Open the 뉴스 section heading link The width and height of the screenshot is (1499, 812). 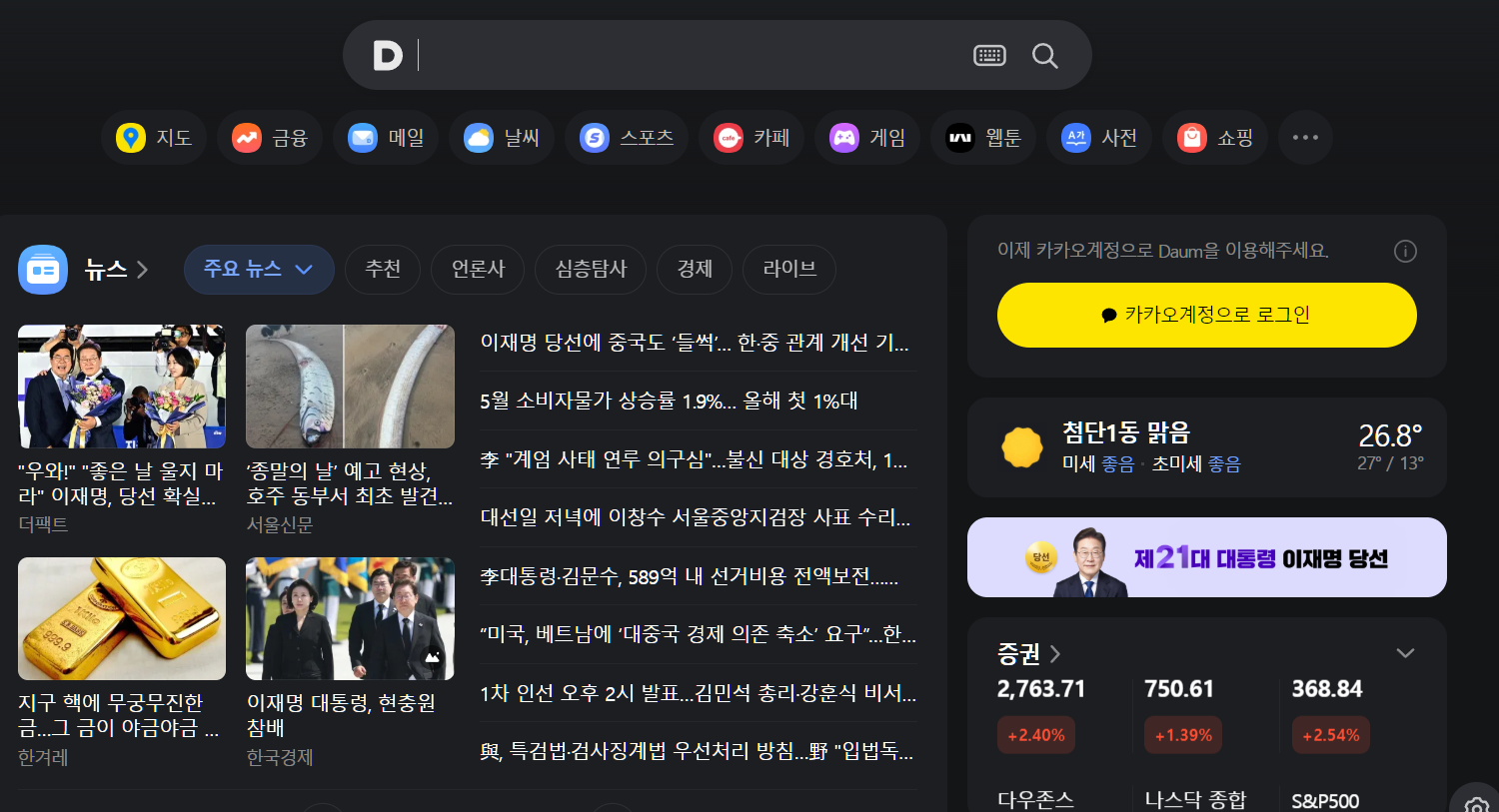pos(116,270)
